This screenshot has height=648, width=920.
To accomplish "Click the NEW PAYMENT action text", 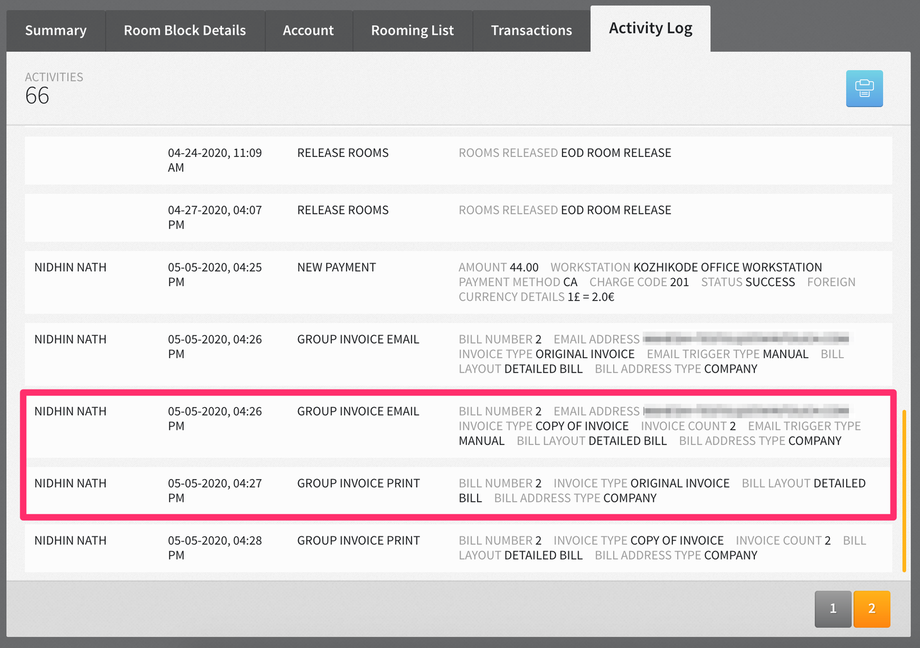I will (336, 267).
